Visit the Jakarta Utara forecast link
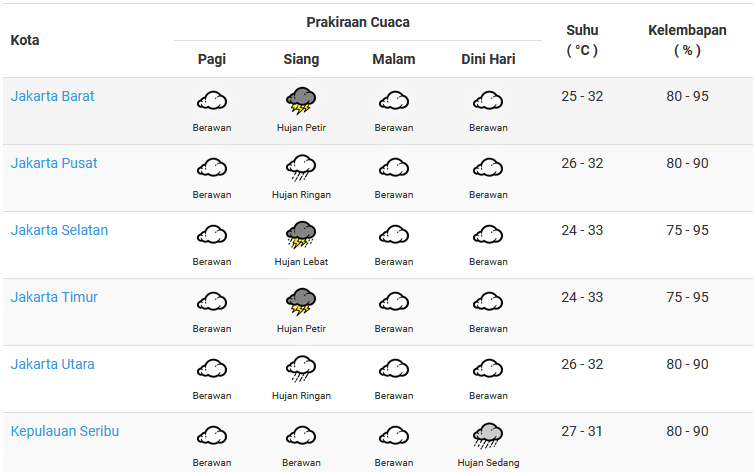Screen dimensions: 754x472 53,365
